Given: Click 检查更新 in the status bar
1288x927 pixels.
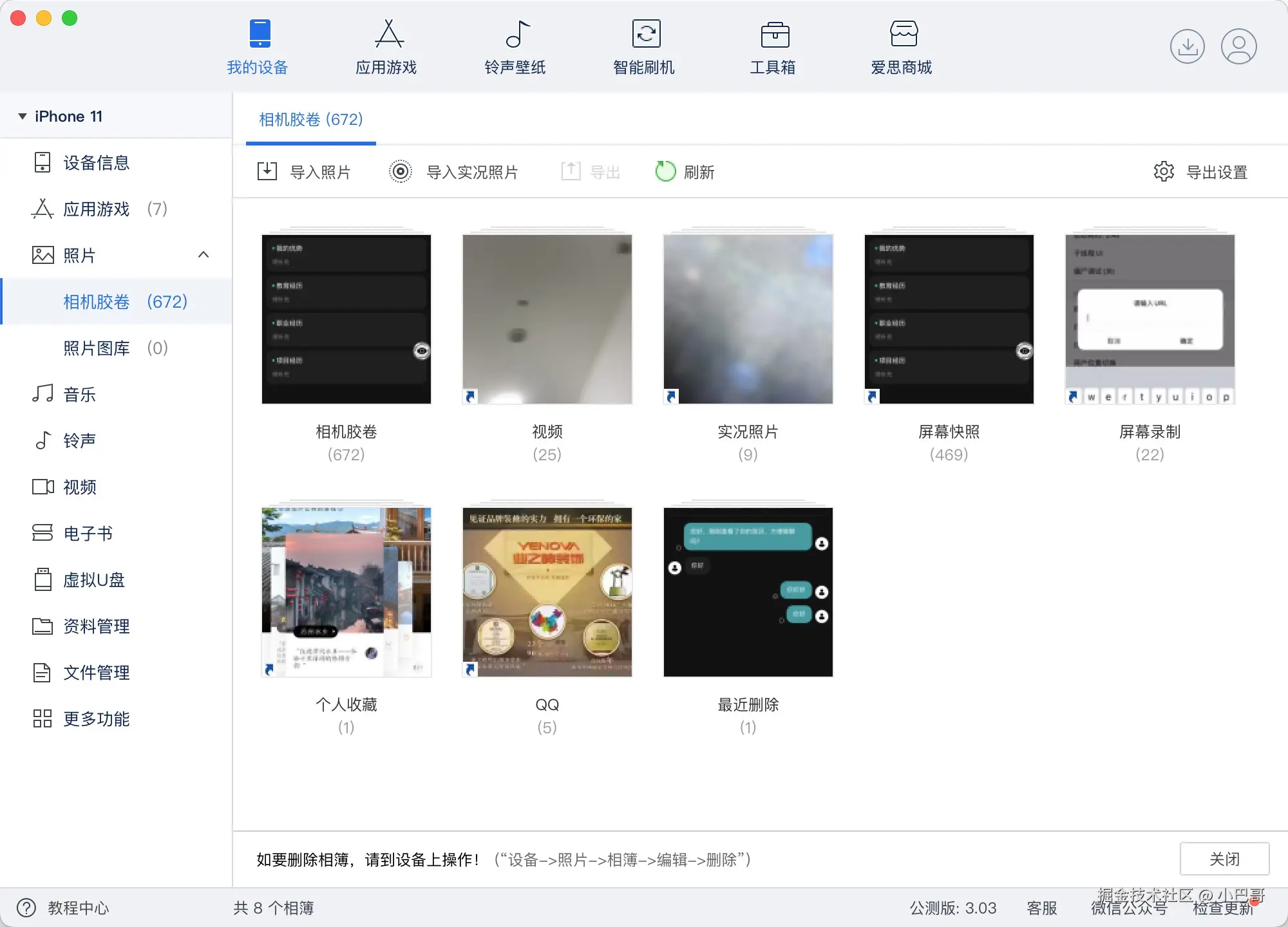Looking at the screenshot, I should (x=1222, y=908).
